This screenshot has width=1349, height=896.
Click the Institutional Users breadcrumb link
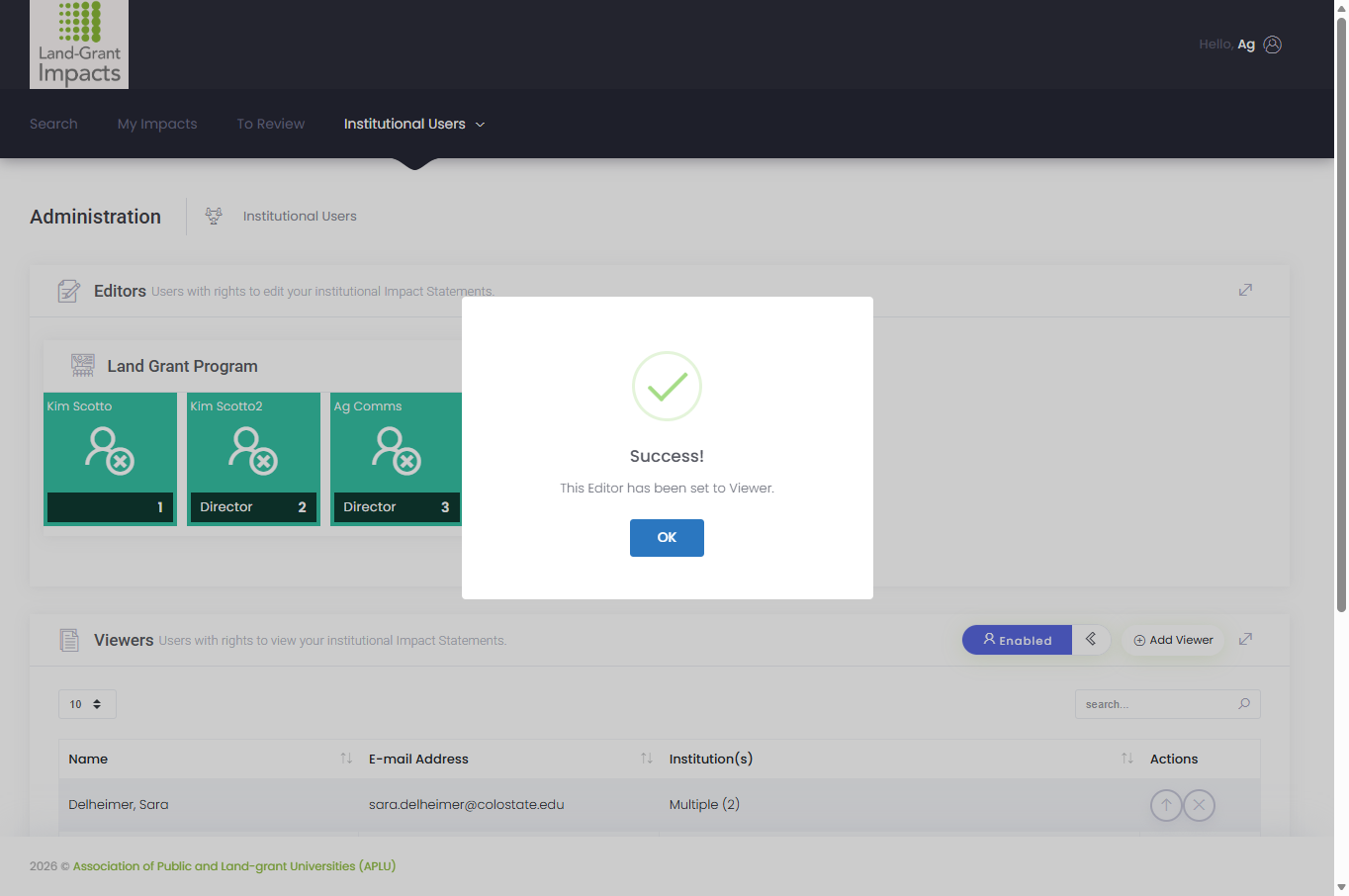(300, 216)
